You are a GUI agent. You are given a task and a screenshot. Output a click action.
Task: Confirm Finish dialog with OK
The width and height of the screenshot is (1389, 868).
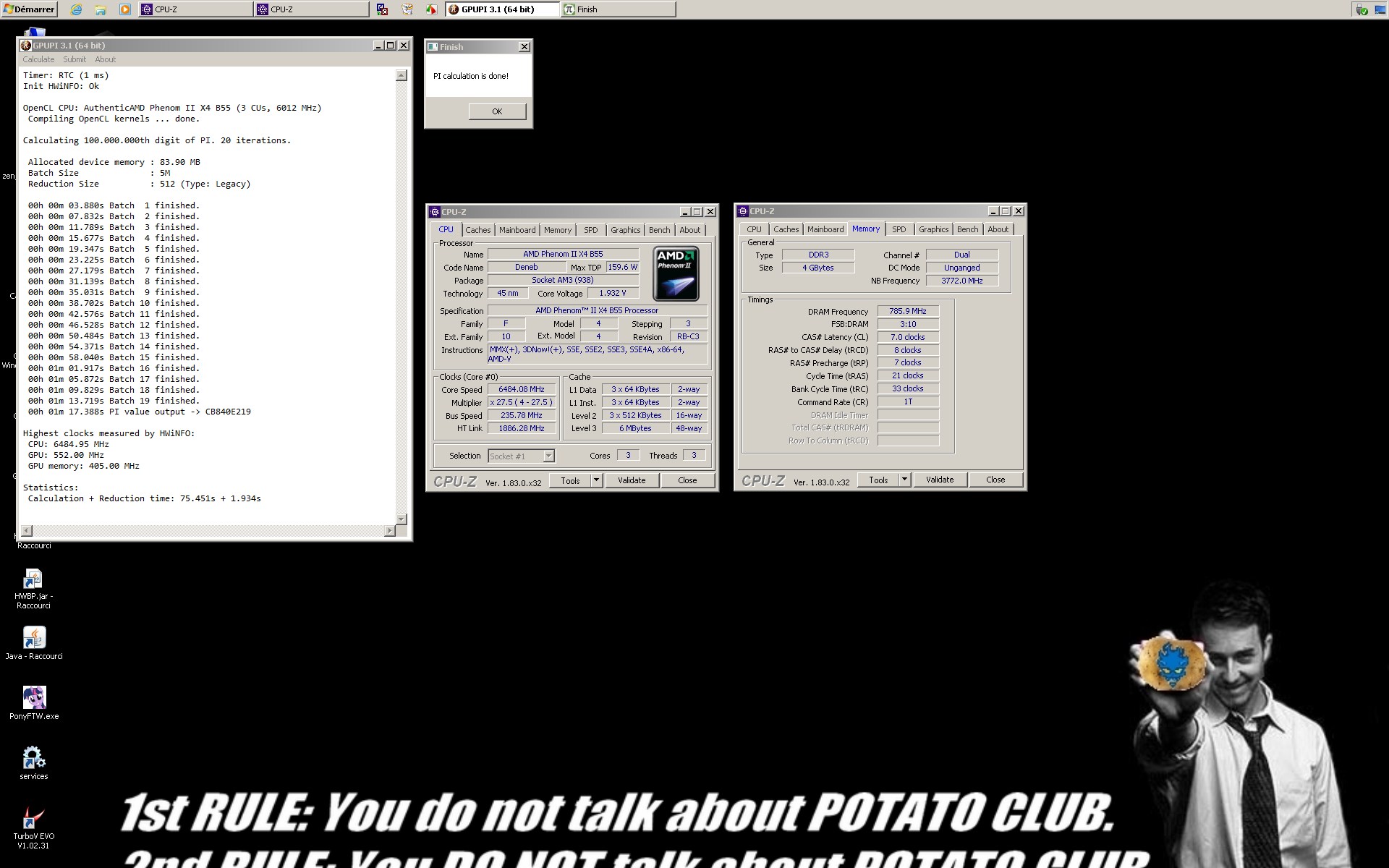coord(497,111)
